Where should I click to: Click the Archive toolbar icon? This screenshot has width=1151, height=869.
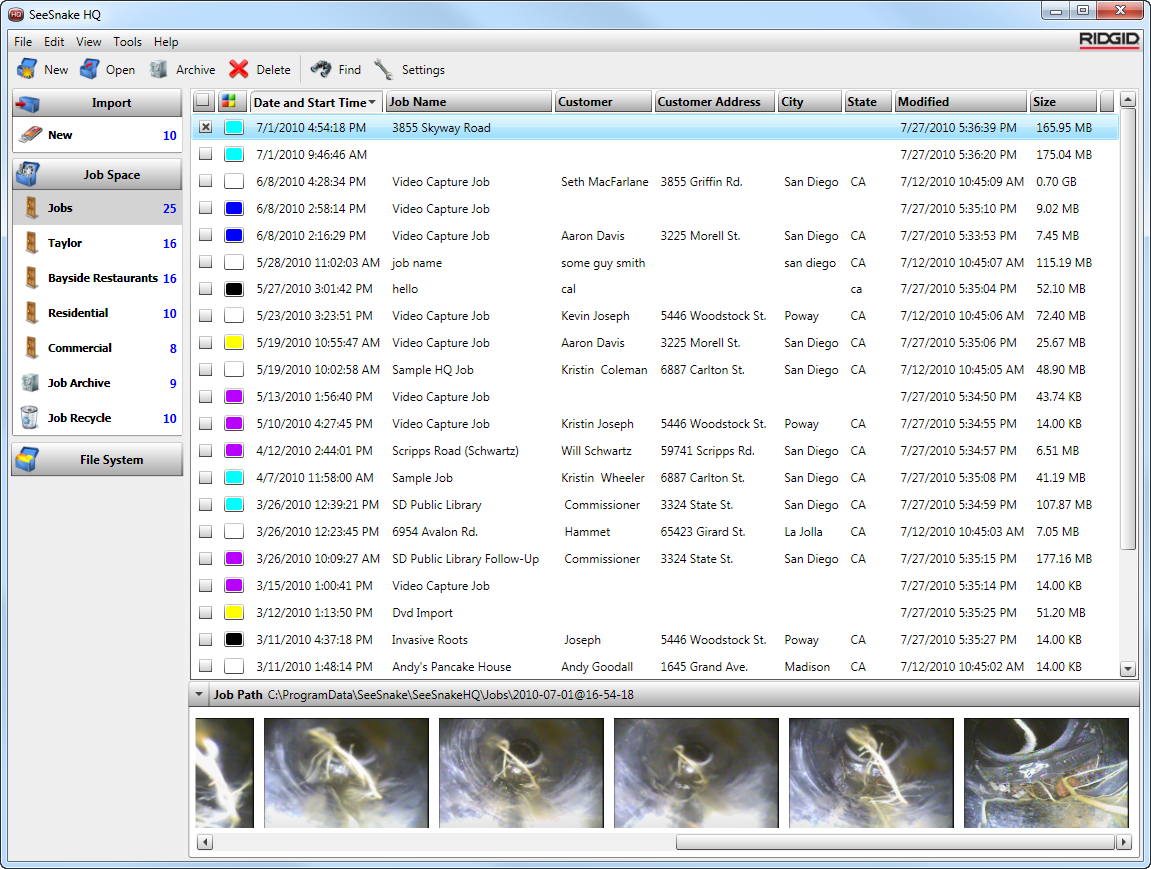point(159,69)
